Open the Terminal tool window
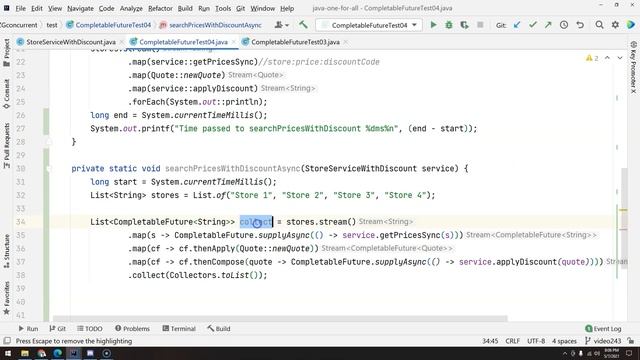Screen dimensions: 640x360 coord(179,329)
